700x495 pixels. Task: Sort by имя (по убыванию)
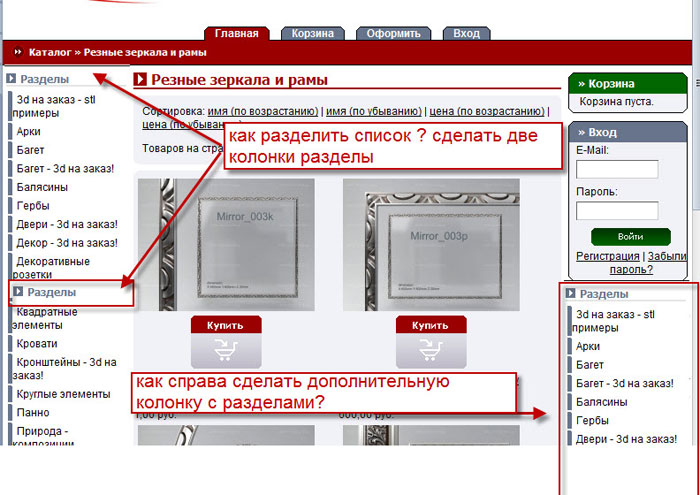tap(374, 111)
